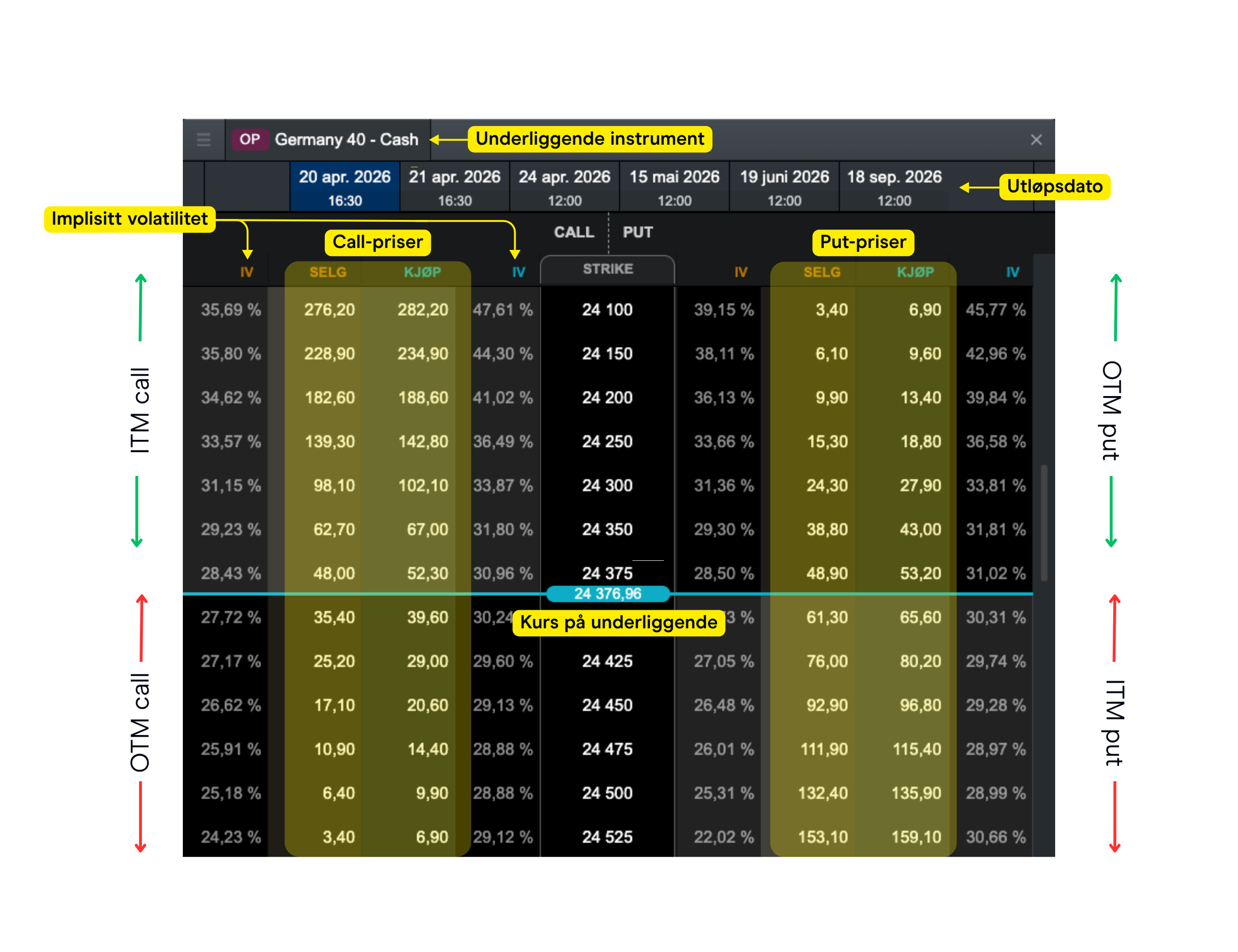Click call buy price 29,00
1238x952 pixels.
tap(428, 661)
